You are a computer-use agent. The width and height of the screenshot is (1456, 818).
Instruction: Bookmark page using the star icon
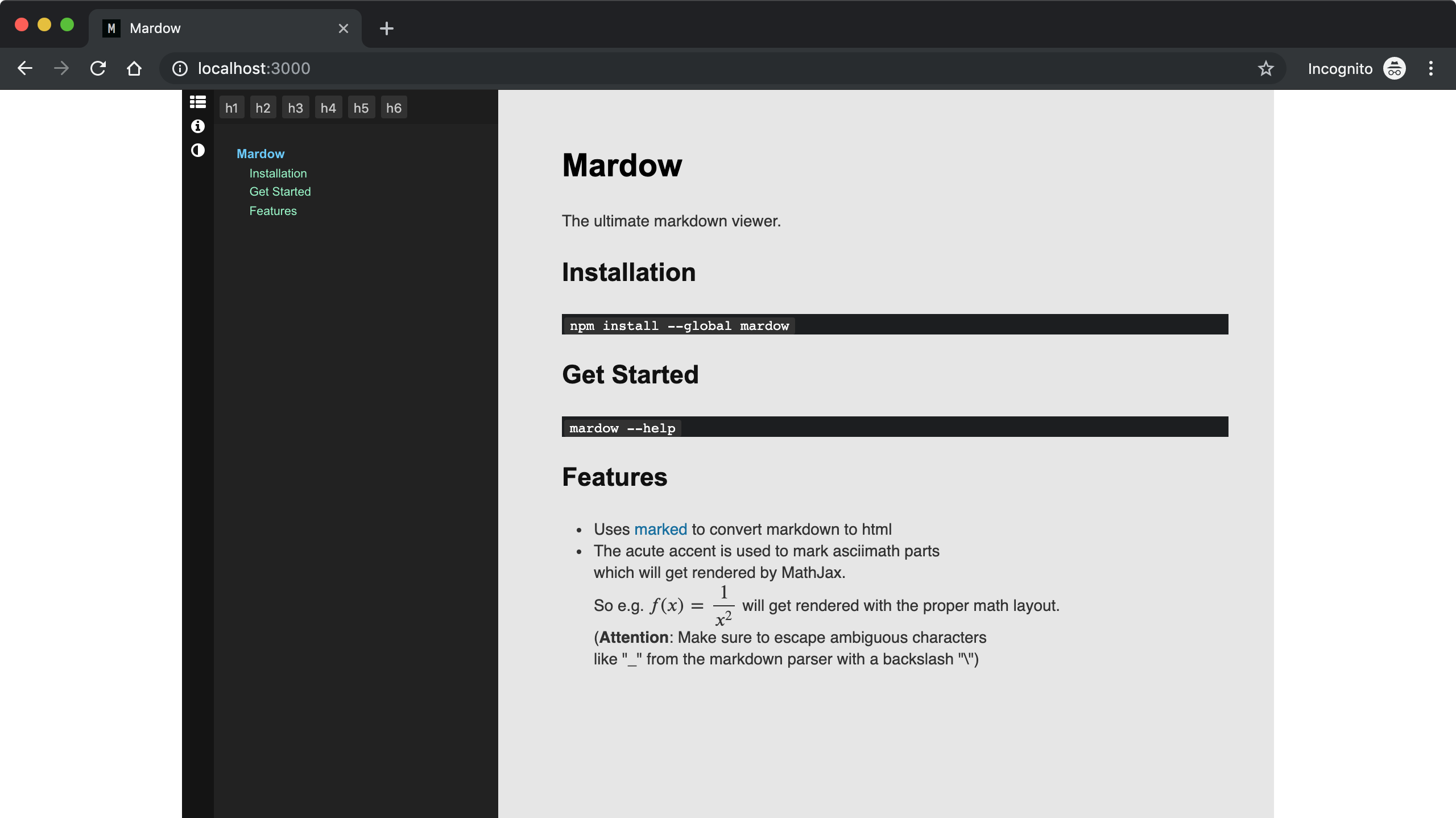click(x=1265, y=69)
